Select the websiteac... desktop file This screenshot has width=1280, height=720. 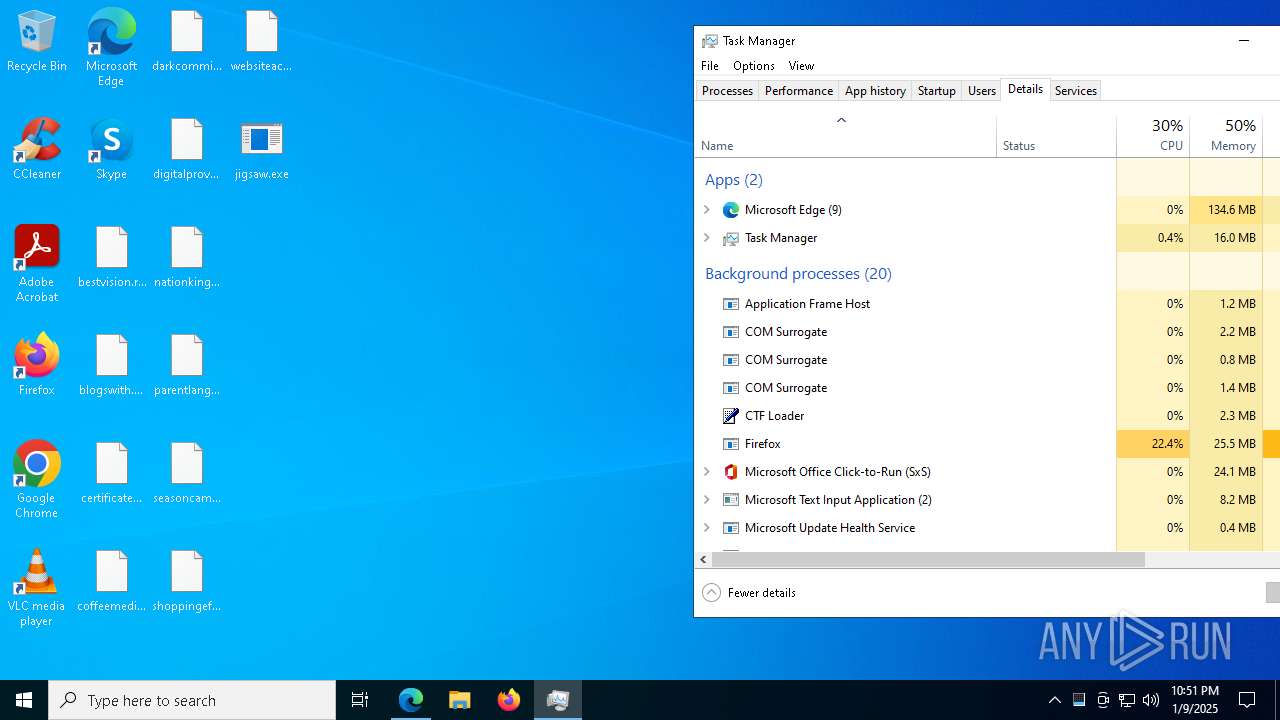click(x=261, y=42)
